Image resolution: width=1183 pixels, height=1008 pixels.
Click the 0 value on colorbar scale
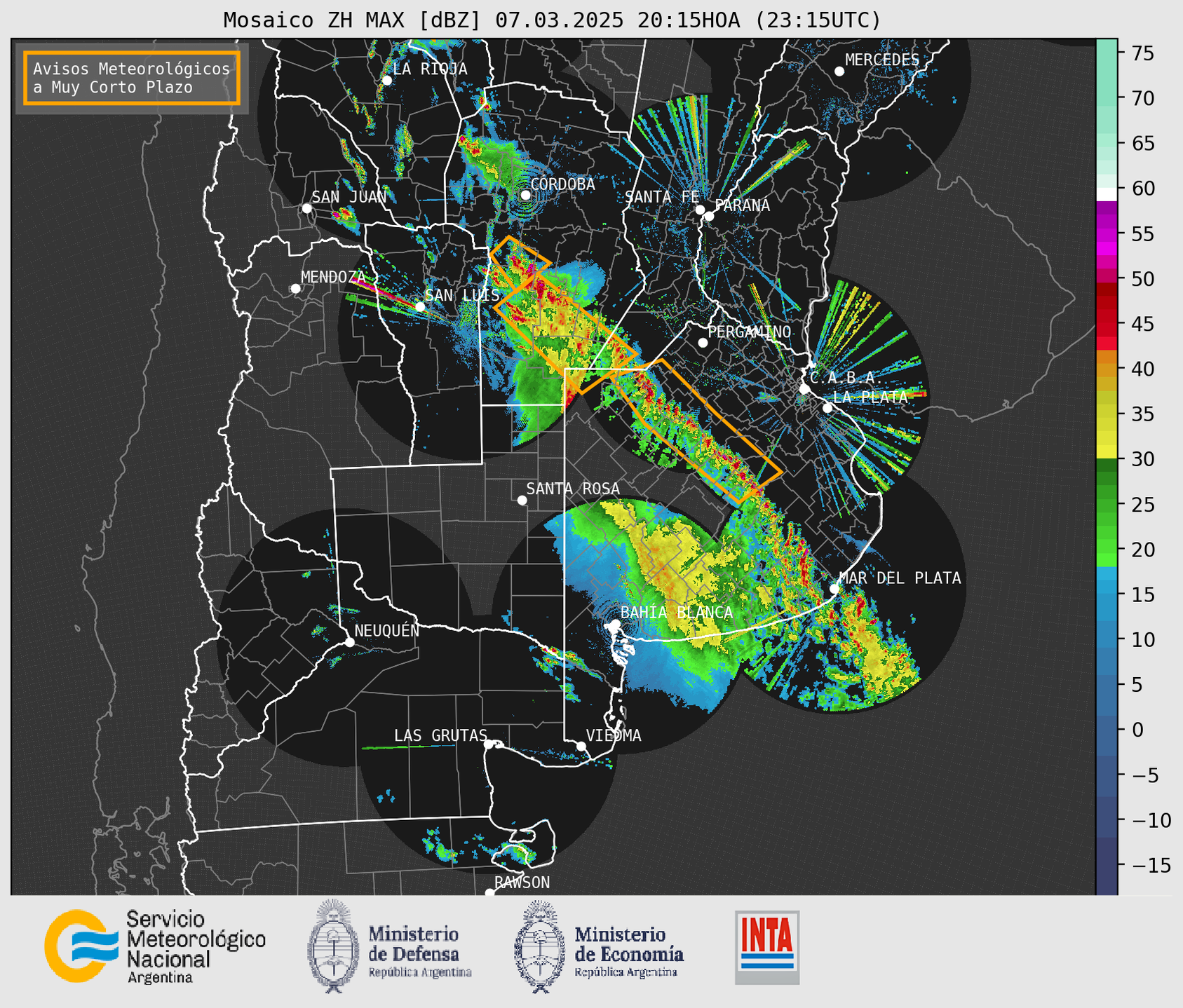pyautogui.click(x=1137, y=730)
